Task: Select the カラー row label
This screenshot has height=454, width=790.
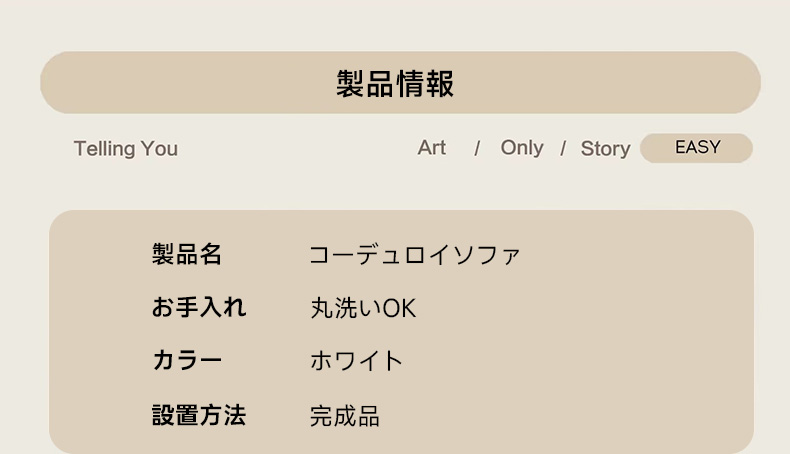Action: click(x=187, y=361)
